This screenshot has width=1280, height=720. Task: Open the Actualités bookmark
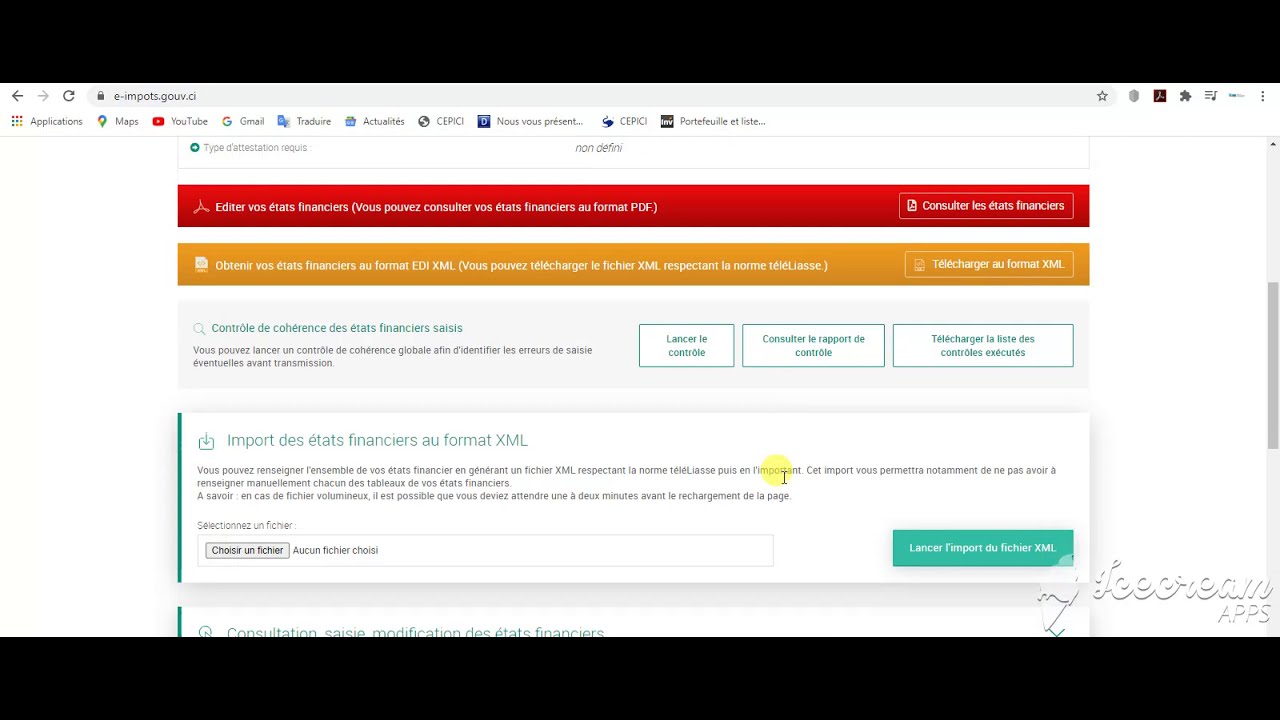[x=375, y=121]
